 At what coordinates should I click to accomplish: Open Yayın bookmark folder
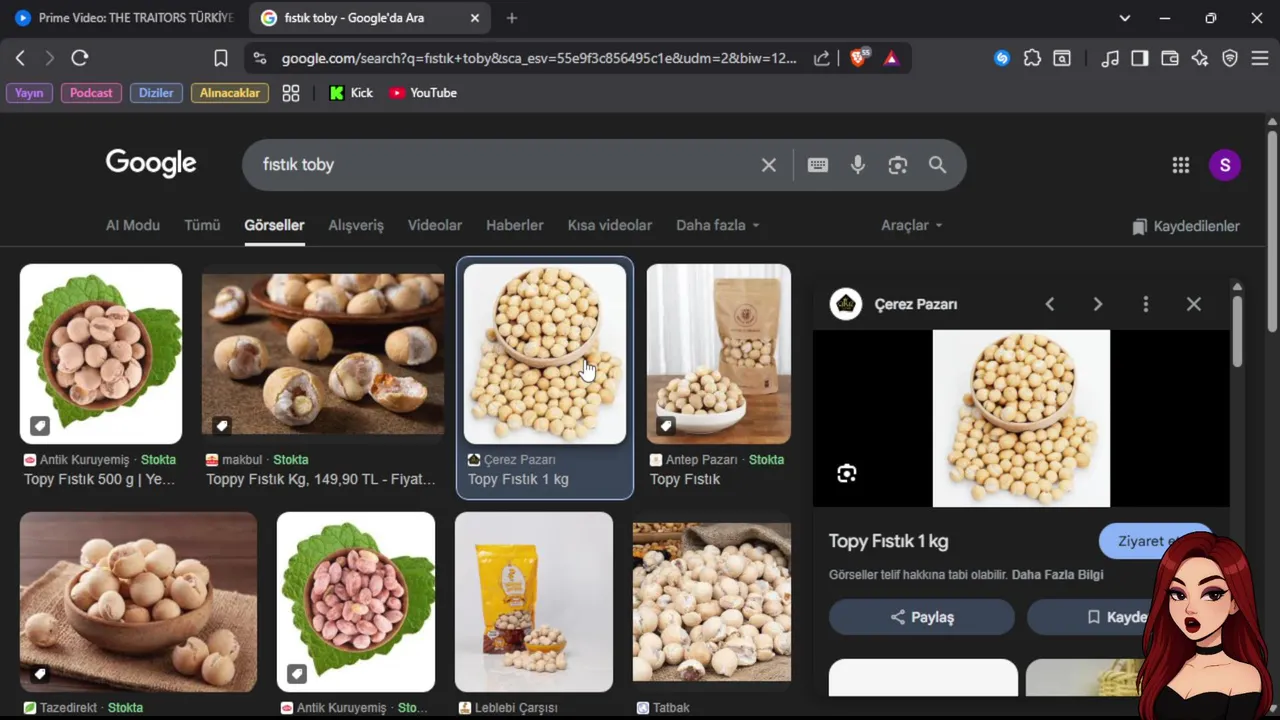click(29, 93)
